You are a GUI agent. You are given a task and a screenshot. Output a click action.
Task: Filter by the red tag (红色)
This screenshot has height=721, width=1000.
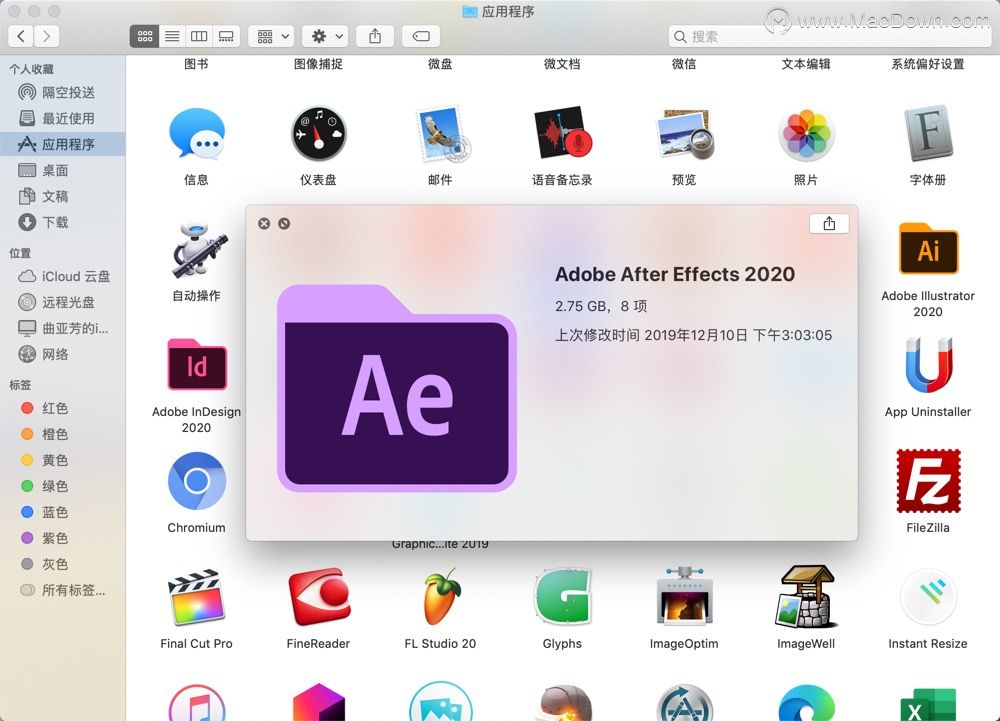point(62,408)
